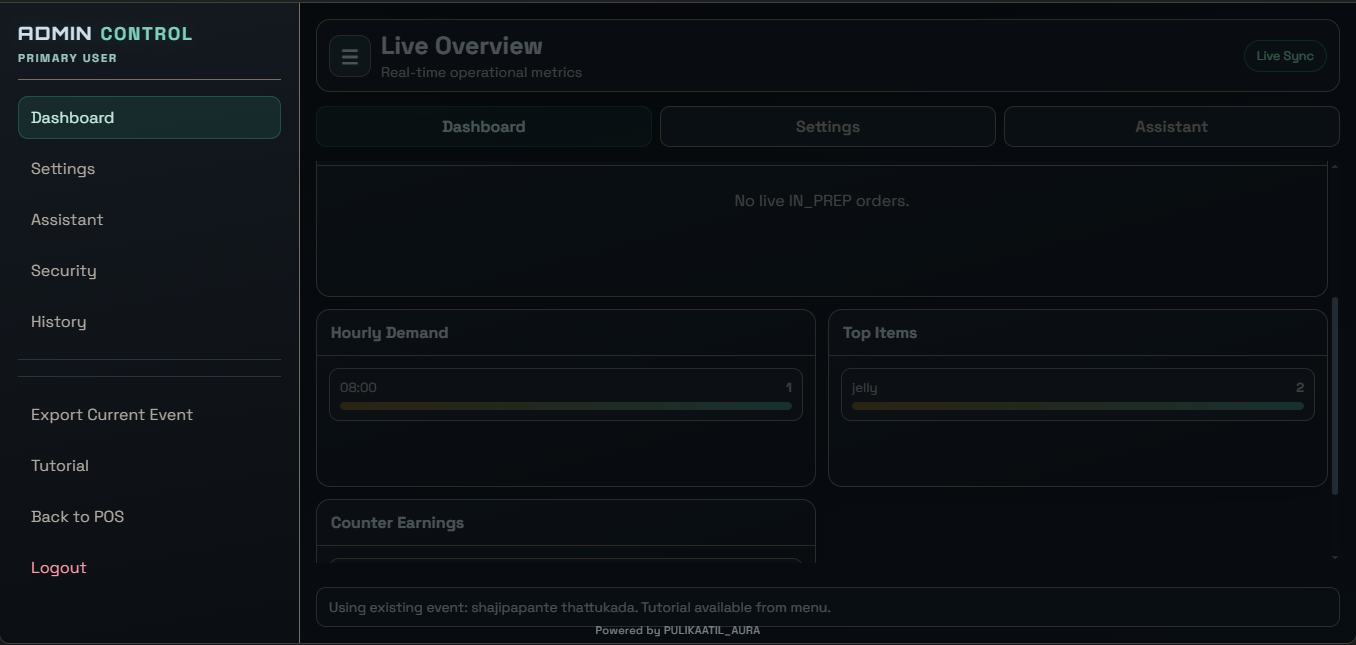1356x645 pixels.
Task: Log out using the Logout option
Action: [58, 567]
